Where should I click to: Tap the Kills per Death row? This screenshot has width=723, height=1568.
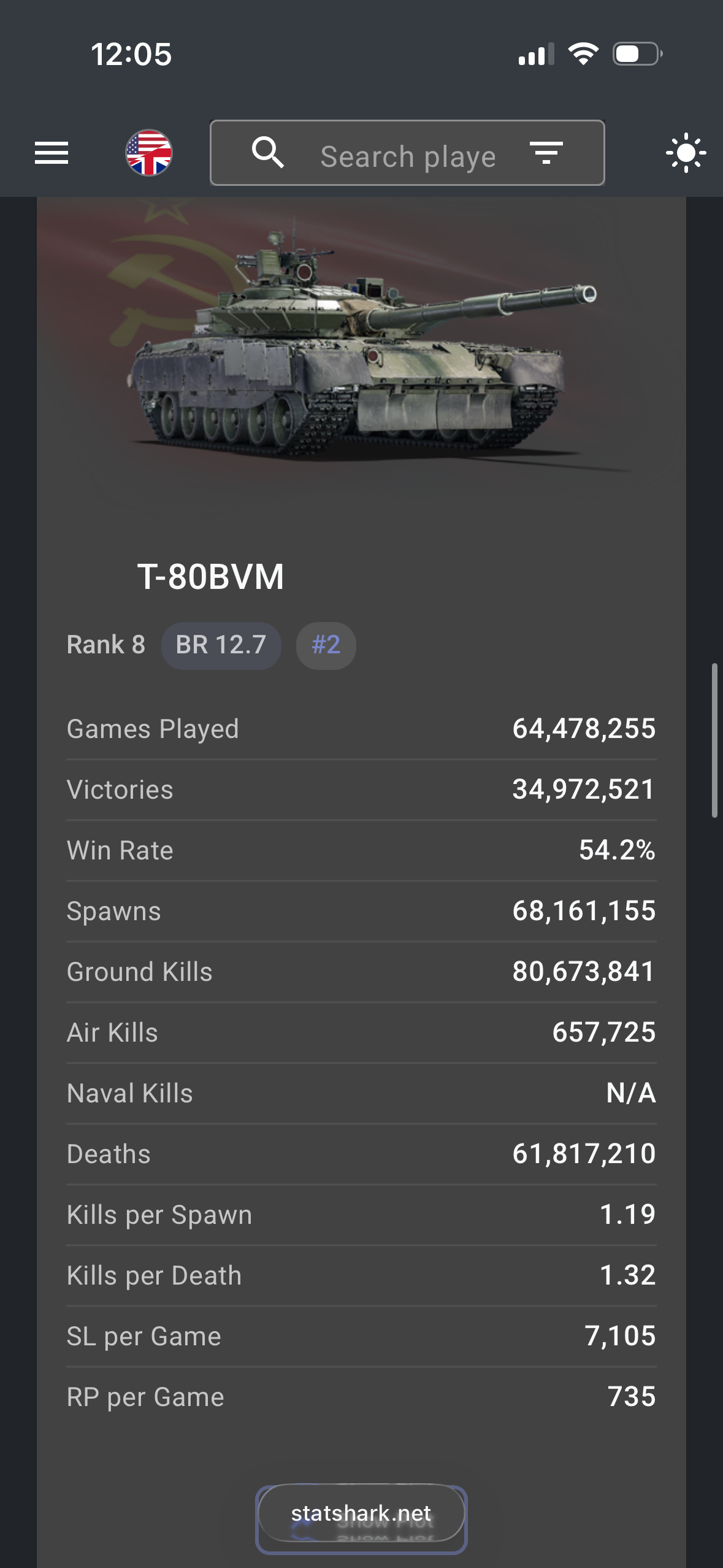(x=361, y=1275)
